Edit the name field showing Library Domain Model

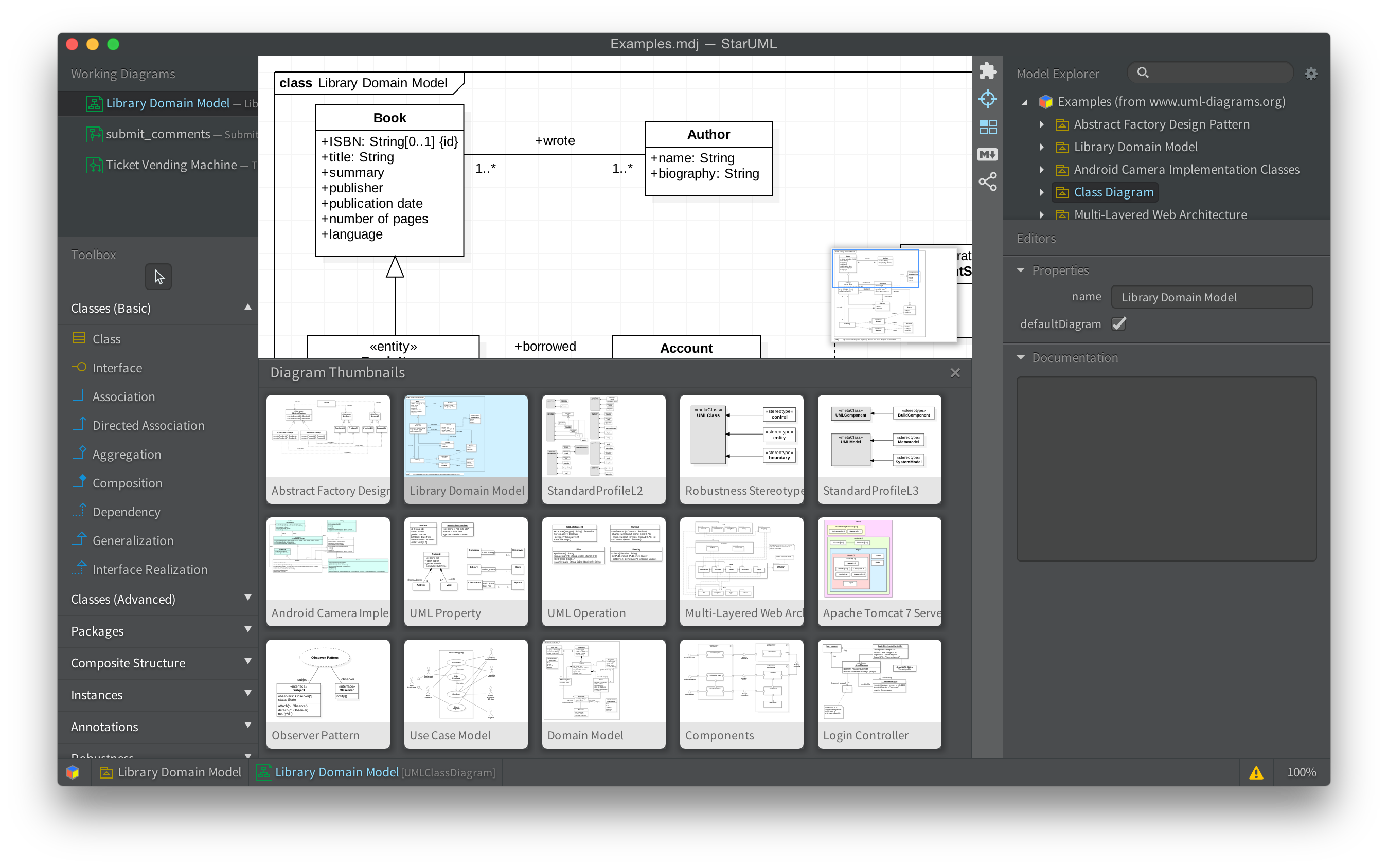coord(1210,297)
